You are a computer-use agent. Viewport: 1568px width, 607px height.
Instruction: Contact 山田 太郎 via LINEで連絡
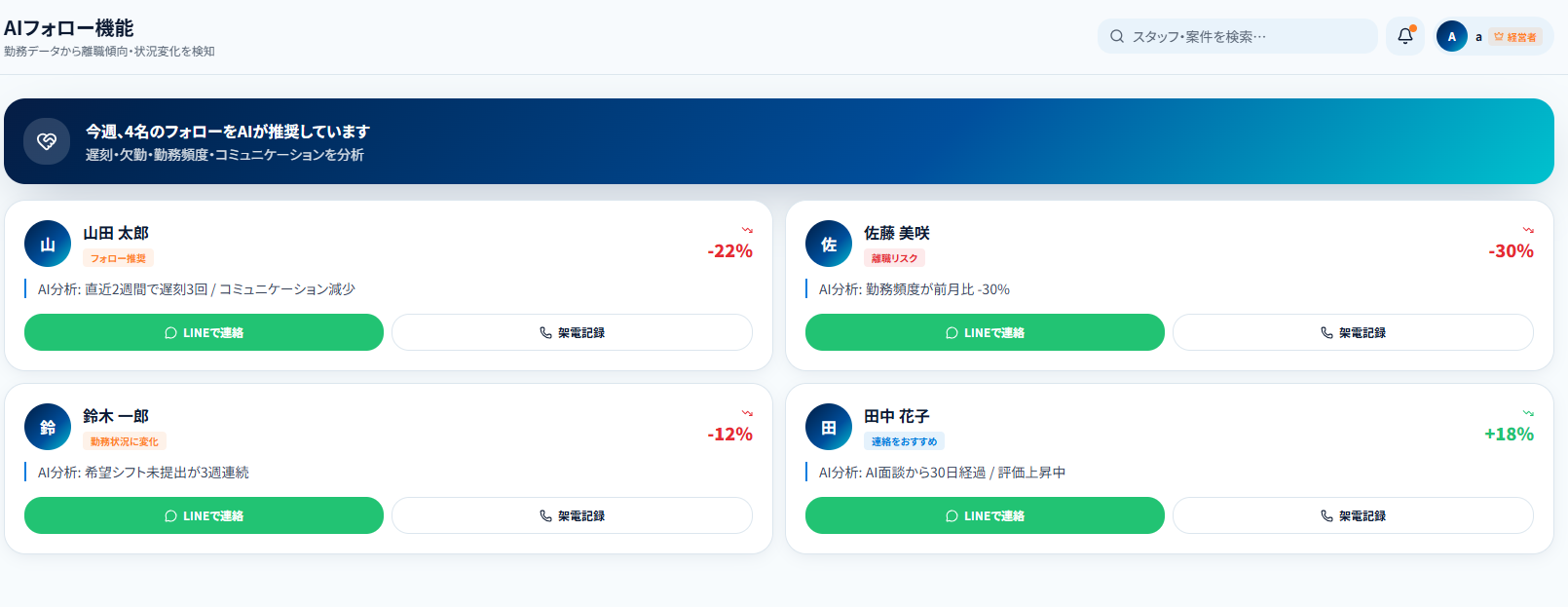pos(204,332)
